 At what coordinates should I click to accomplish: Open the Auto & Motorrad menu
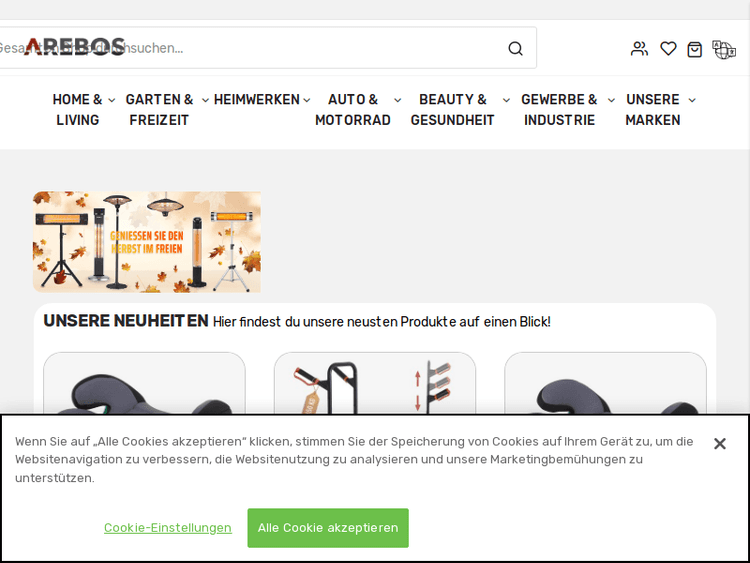[x=353, y=110]
